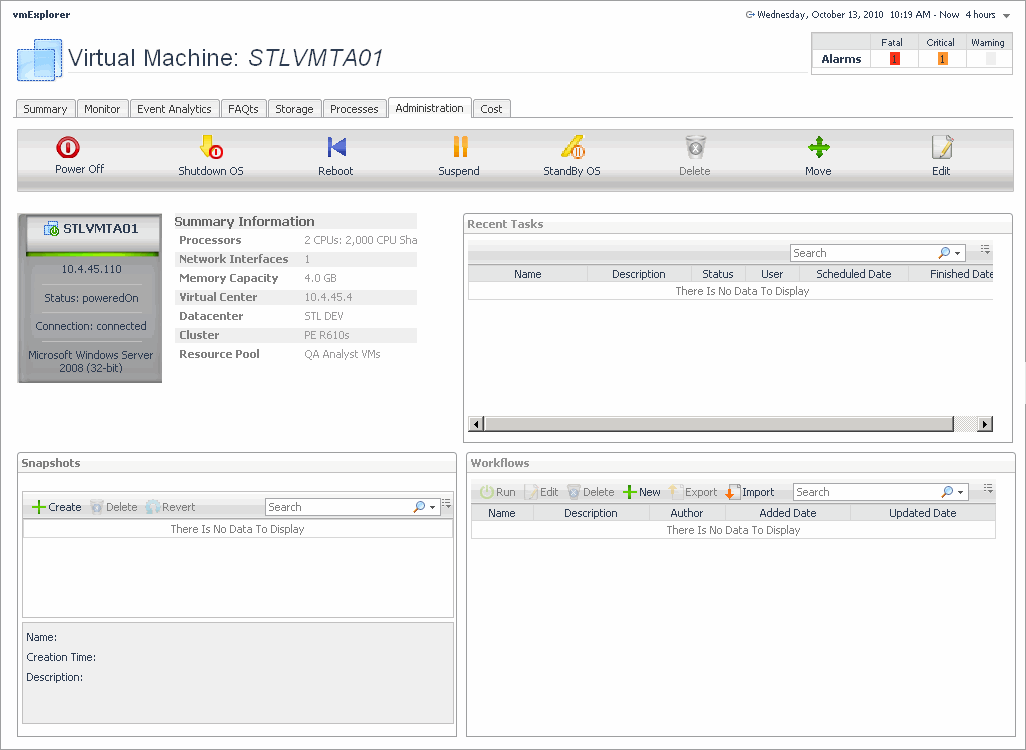Click the Reboot icon
This screenshot has height=750, width=1026.
pos(336,148)
